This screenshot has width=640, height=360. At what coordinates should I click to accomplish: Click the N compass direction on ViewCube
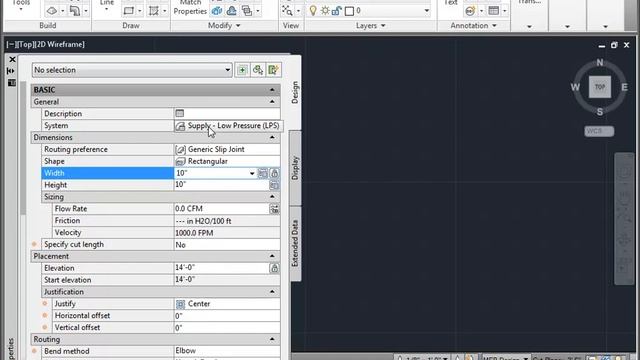click(x=600, y=62)
